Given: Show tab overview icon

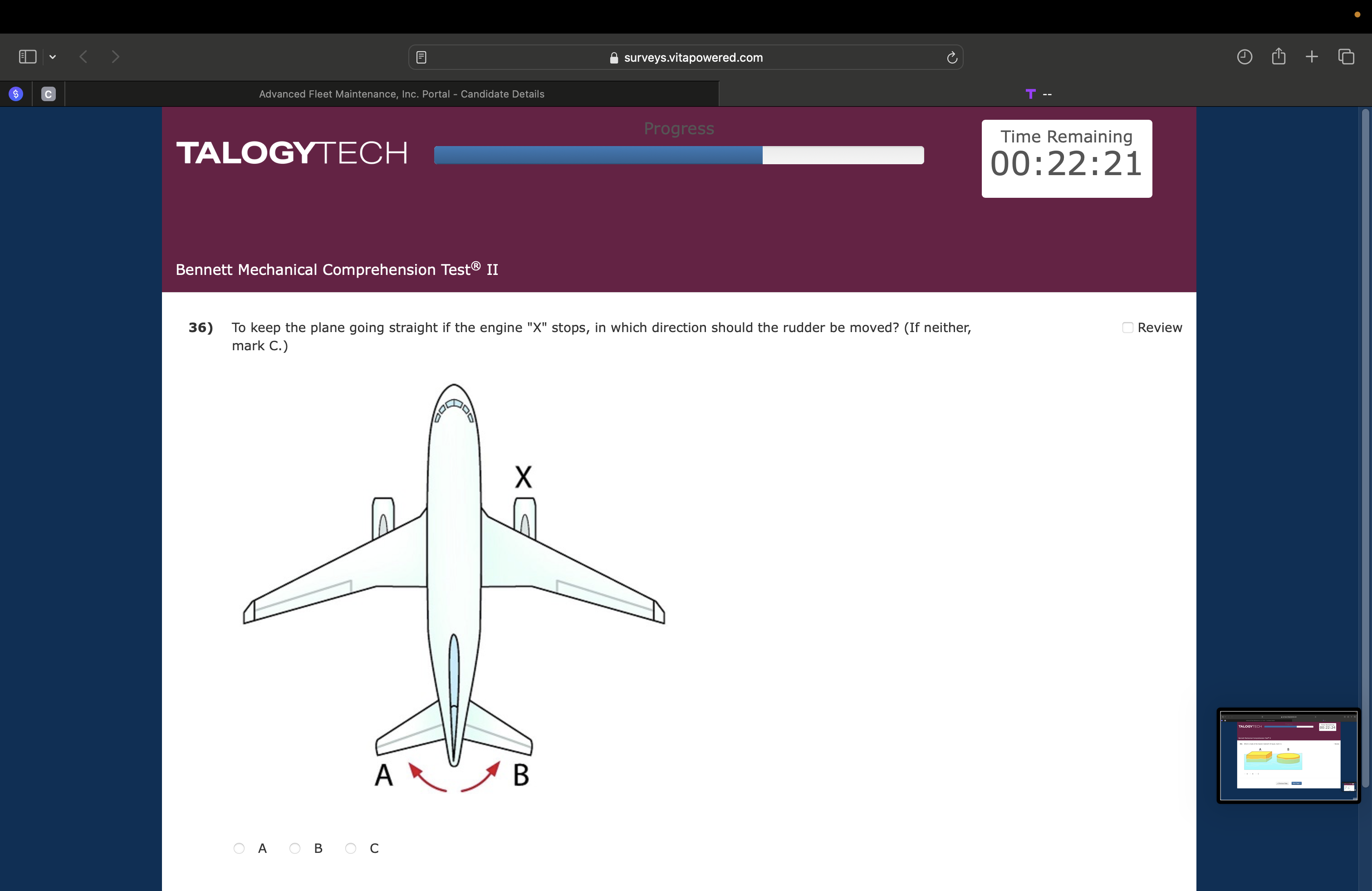Looking at the screenshot, I should (x=1346, y=56).
